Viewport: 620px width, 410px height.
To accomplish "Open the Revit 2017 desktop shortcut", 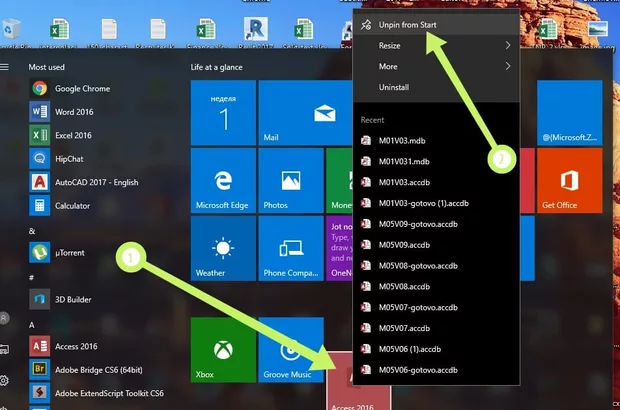I will [x=255, y=30].
